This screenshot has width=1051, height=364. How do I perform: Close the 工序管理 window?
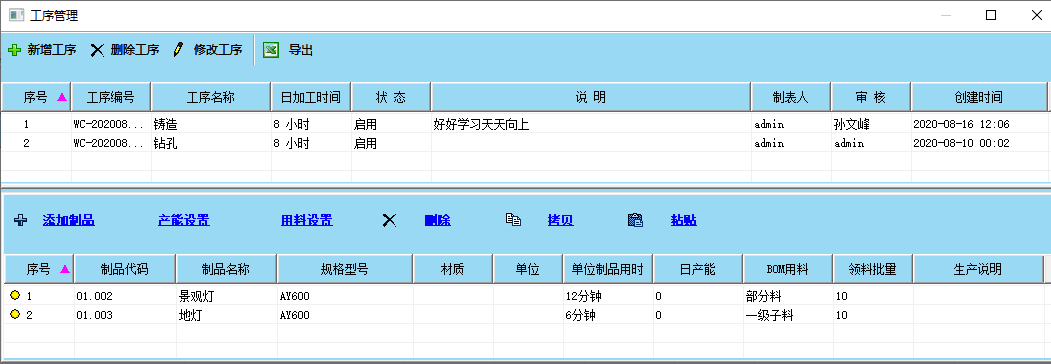(1036, 15)
